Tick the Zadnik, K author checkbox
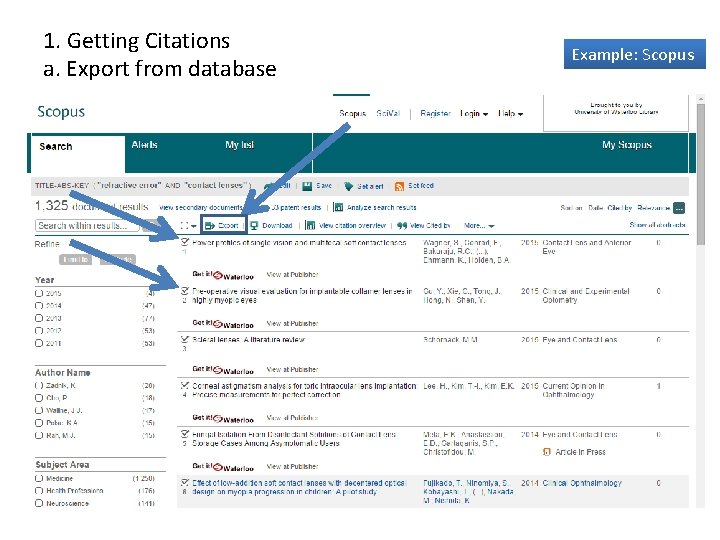Image resolution: width=720 pixels, height=540 pixels. click(39, 386)
